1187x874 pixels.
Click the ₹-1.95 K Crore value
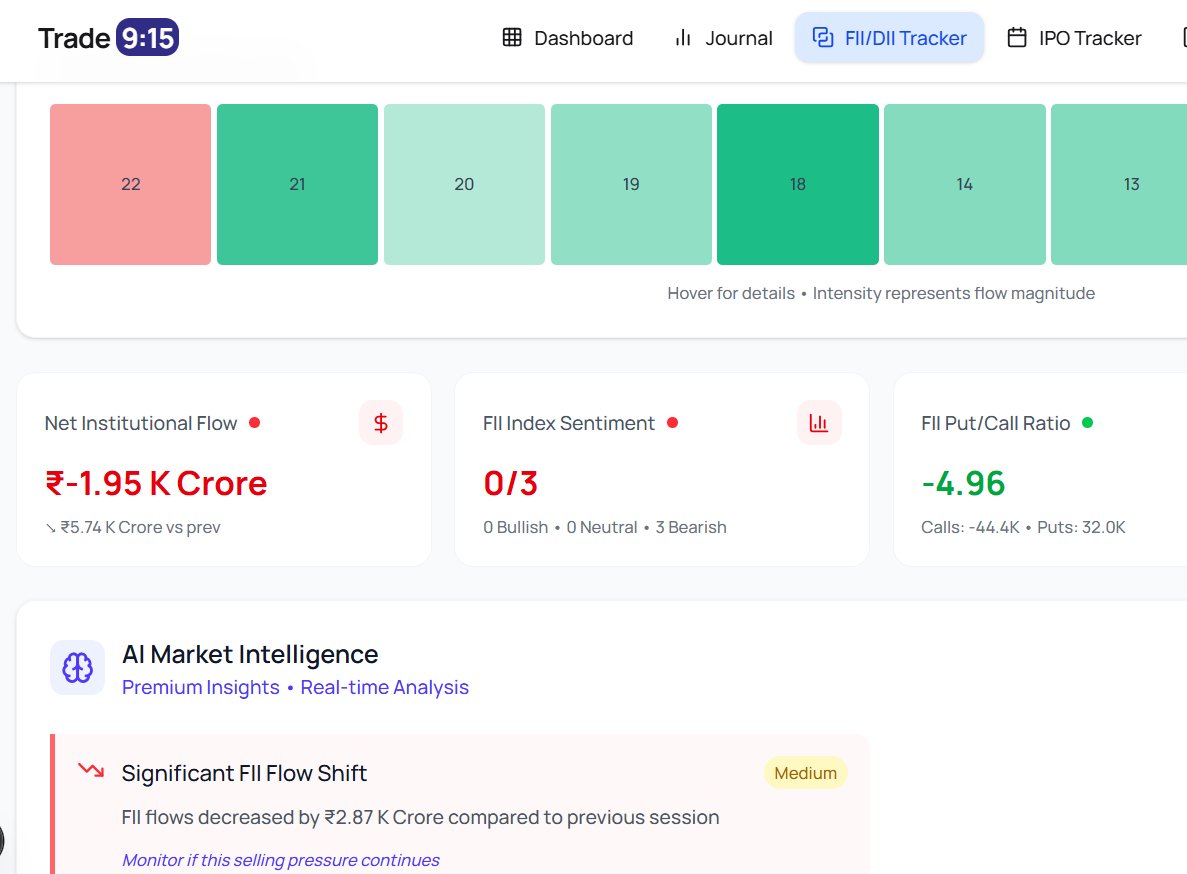[156, 484]
